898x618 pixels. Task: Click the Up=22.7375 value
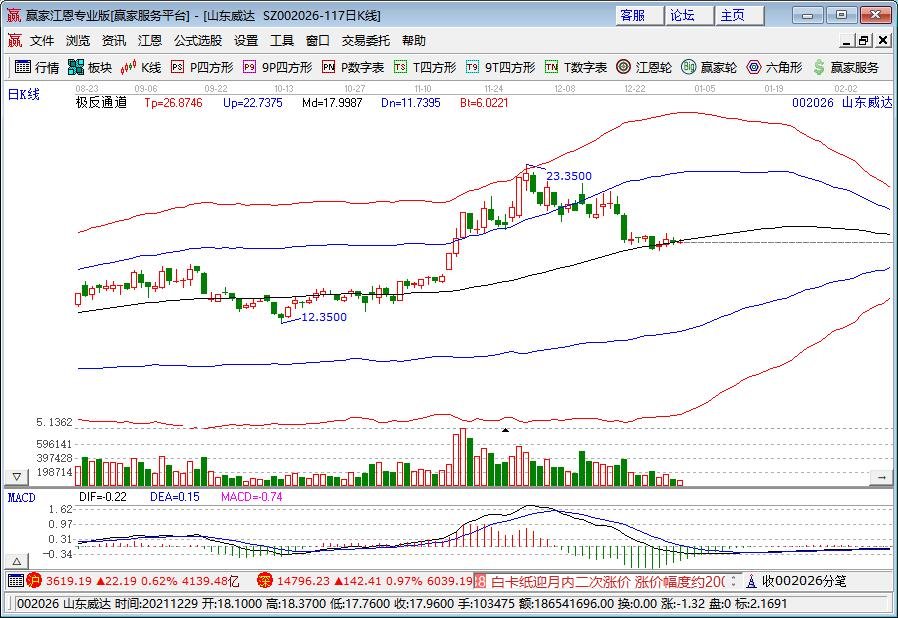253,103
